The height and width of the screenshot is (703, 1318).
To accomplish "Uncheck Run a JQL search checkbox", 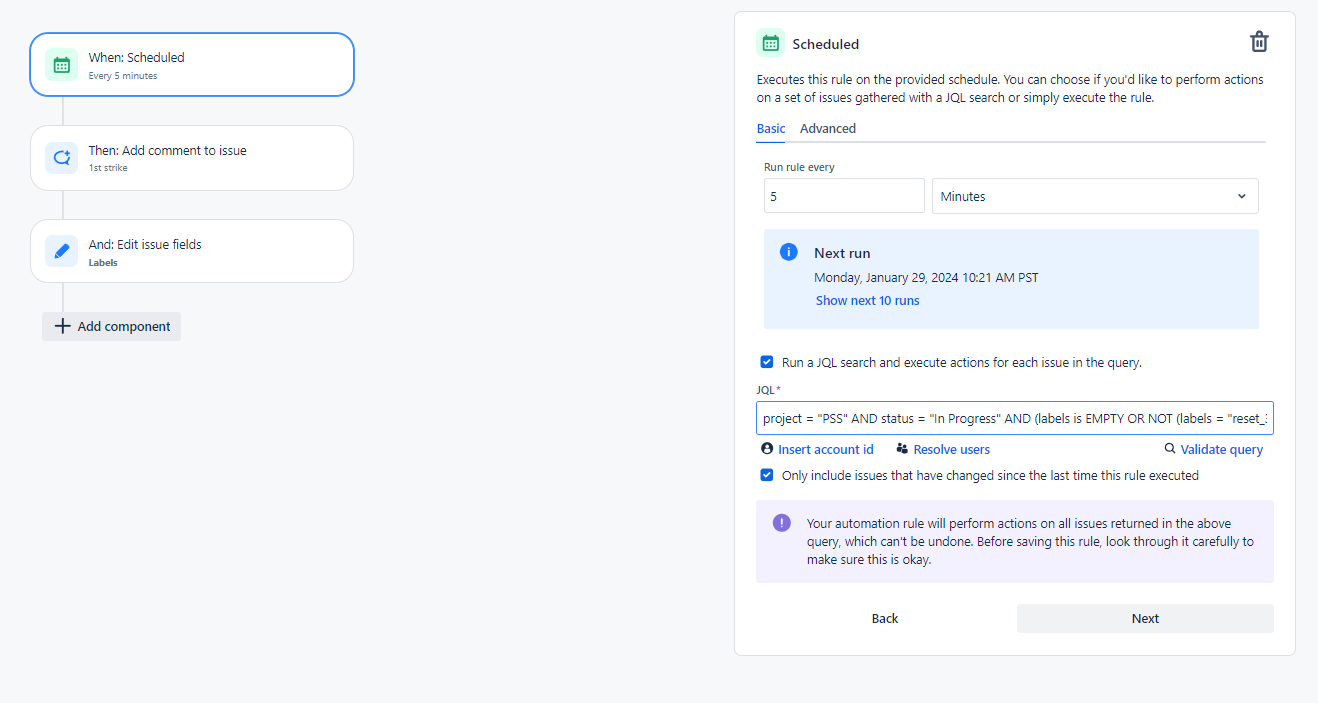I will point(767,362).
